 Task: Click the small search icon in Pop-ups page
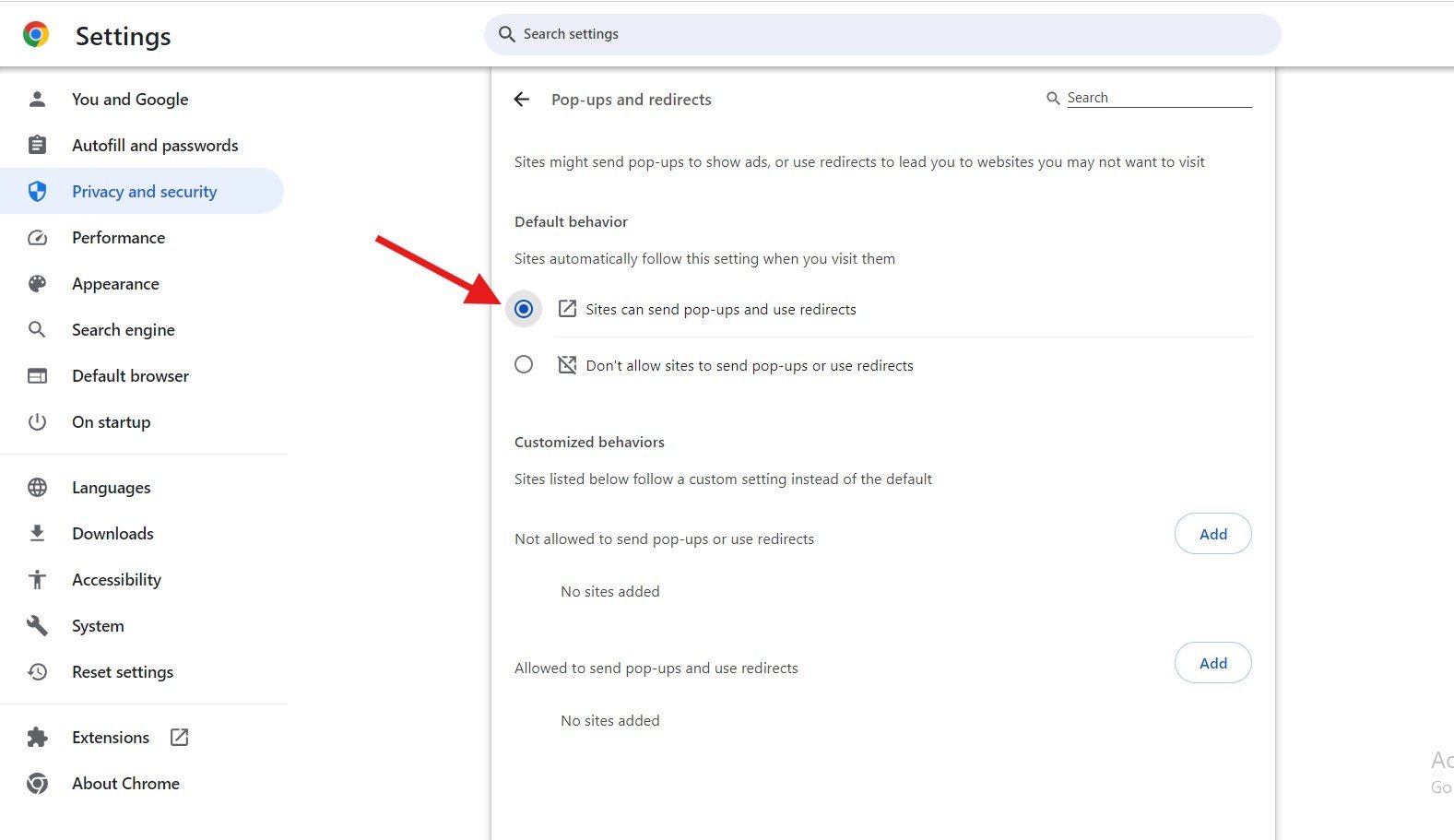pos(1053,98)
